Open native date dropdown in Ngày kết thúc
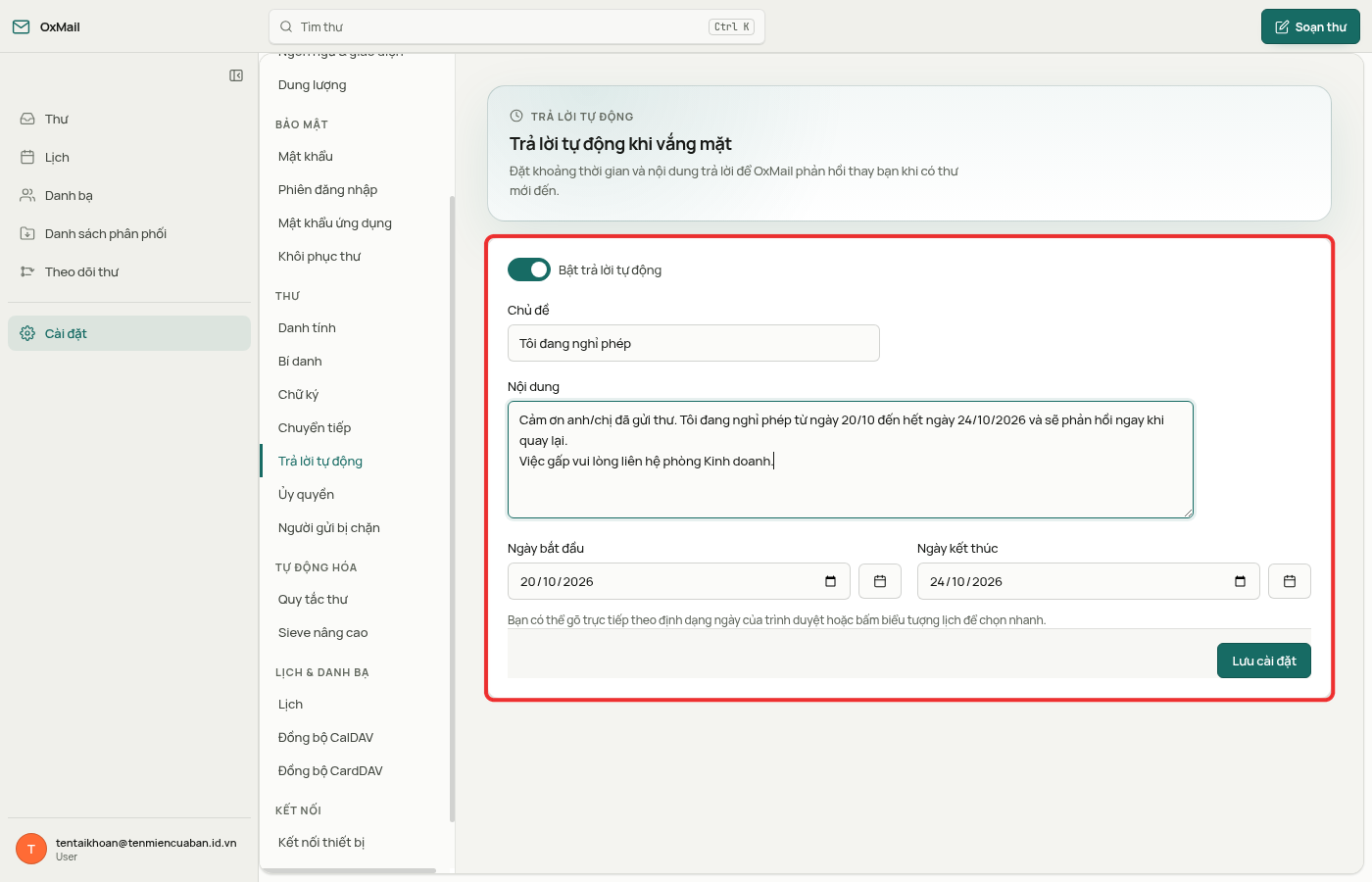Image resolution: width=1372 pixels, height=882 pixels. point(1241,581)
